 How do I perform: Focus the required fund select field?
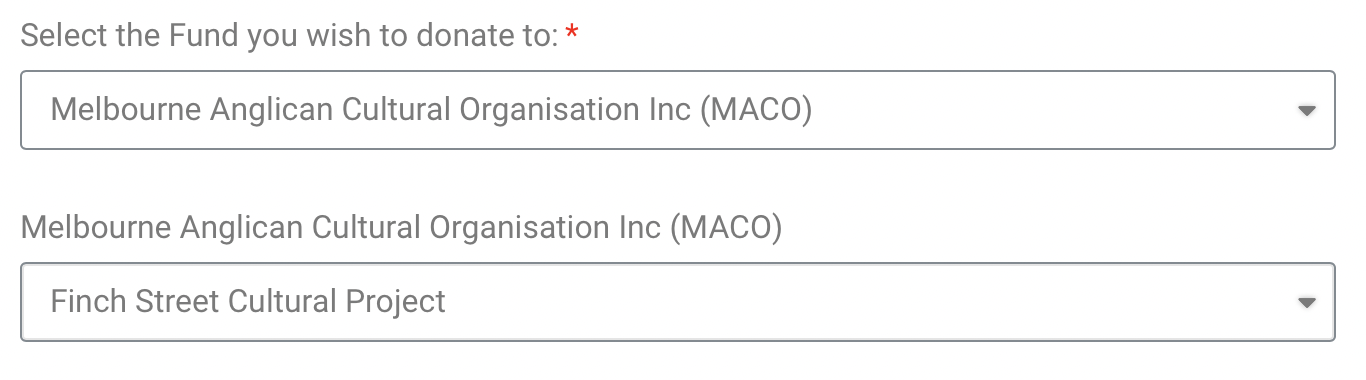tap(678, 110)
